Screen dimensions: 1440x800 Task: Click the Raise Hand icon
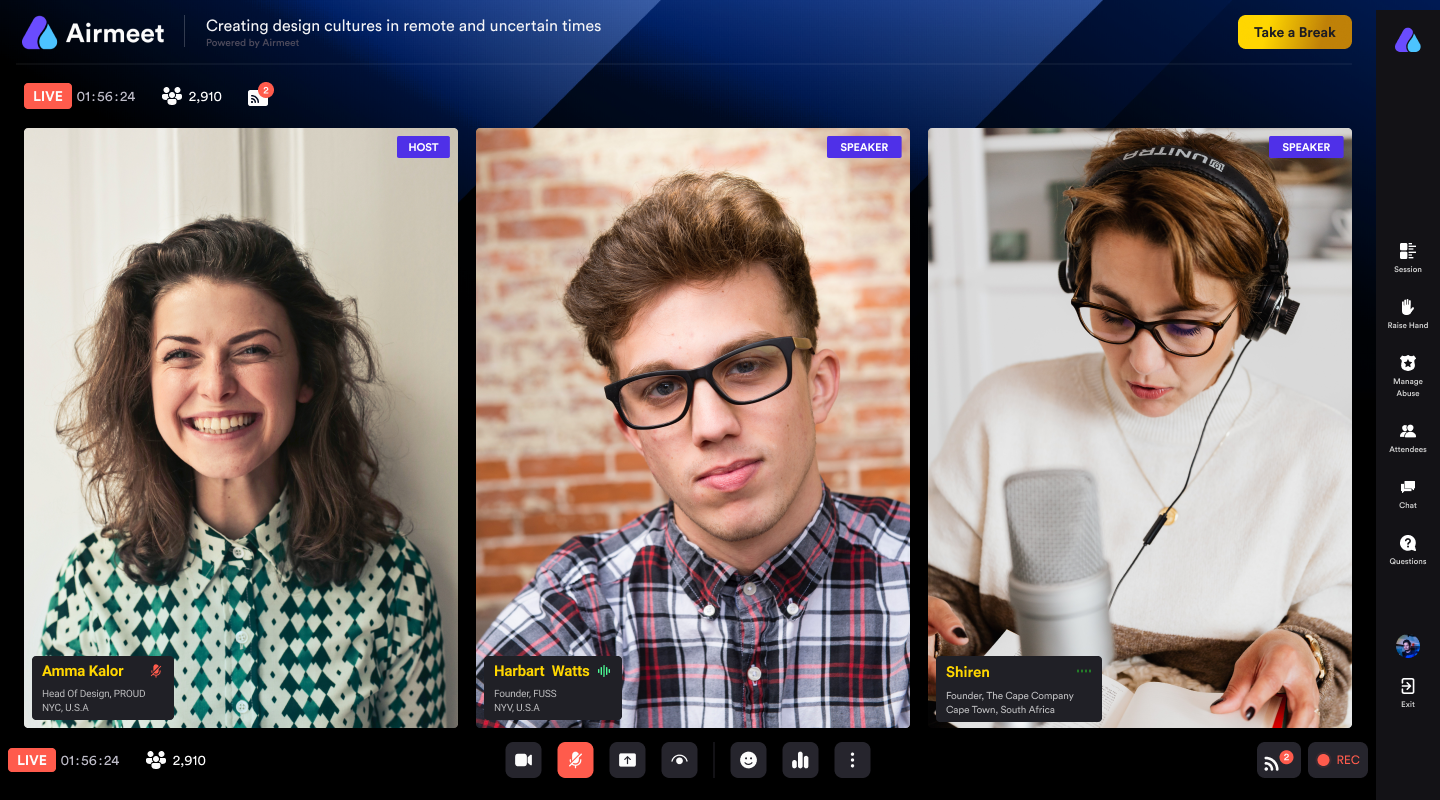[1407, 312]
